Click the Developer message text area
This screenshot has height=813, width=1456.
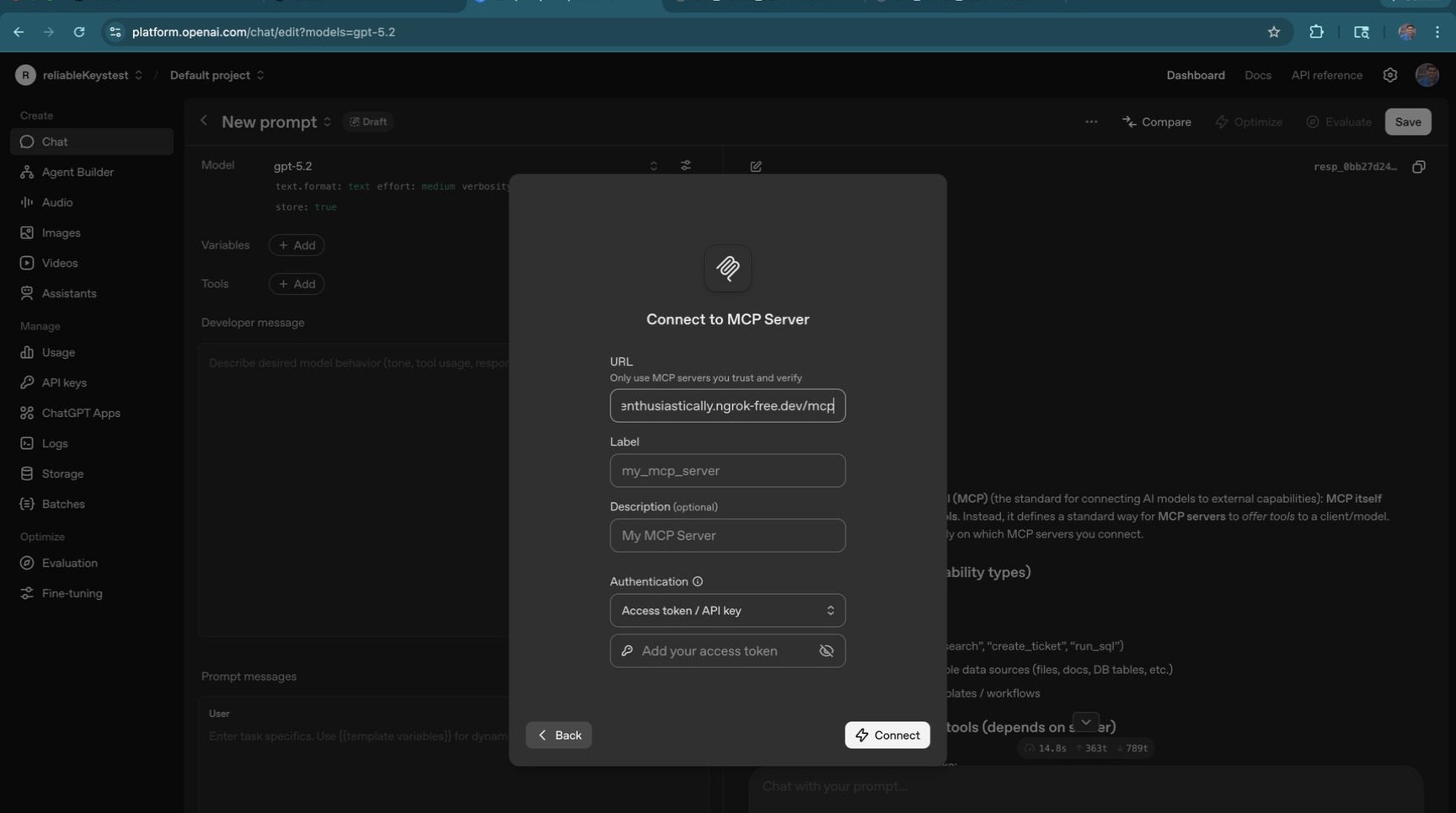(x=354, y=489)
